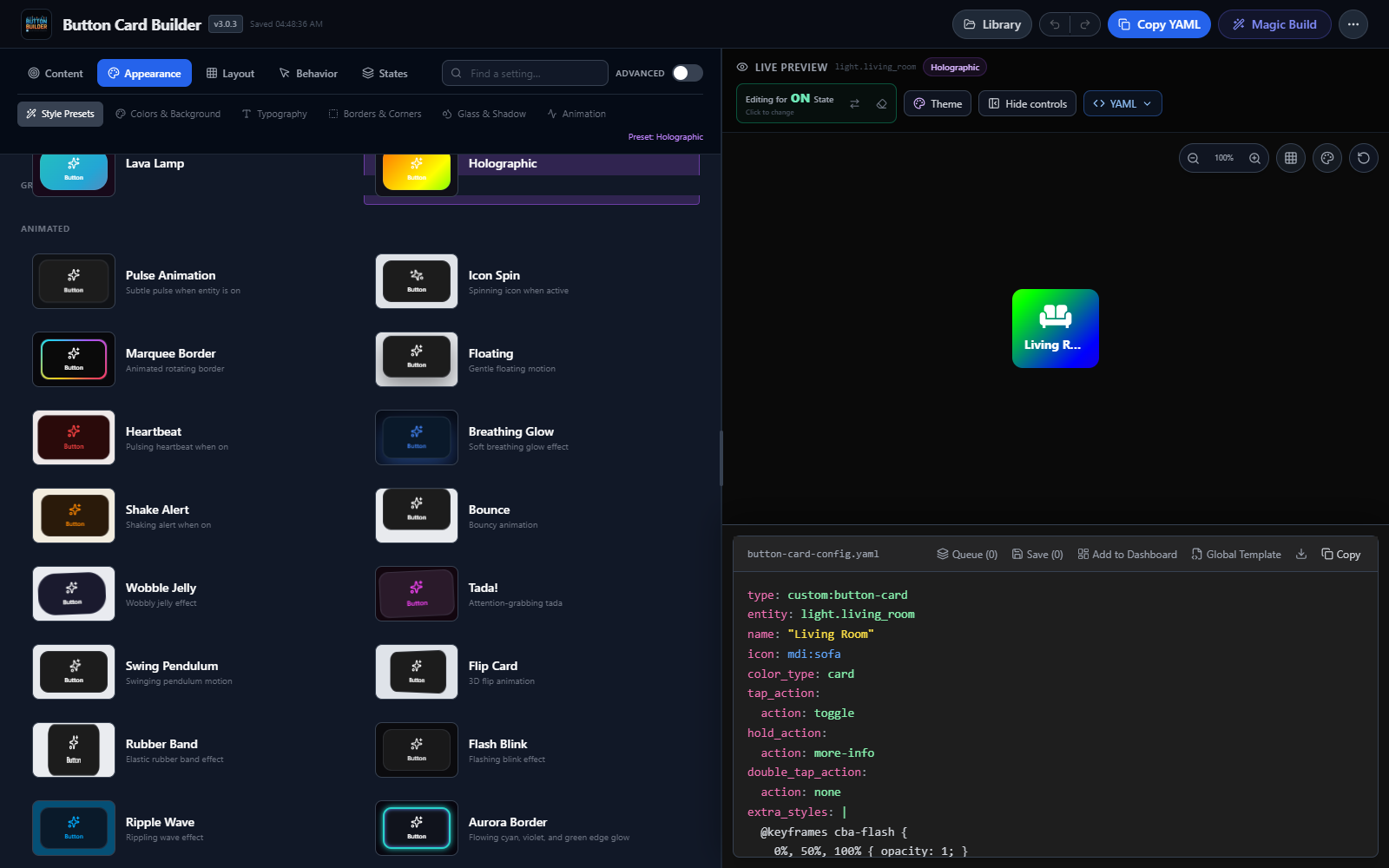Apply the Floating preset

[x=531, y=359]
